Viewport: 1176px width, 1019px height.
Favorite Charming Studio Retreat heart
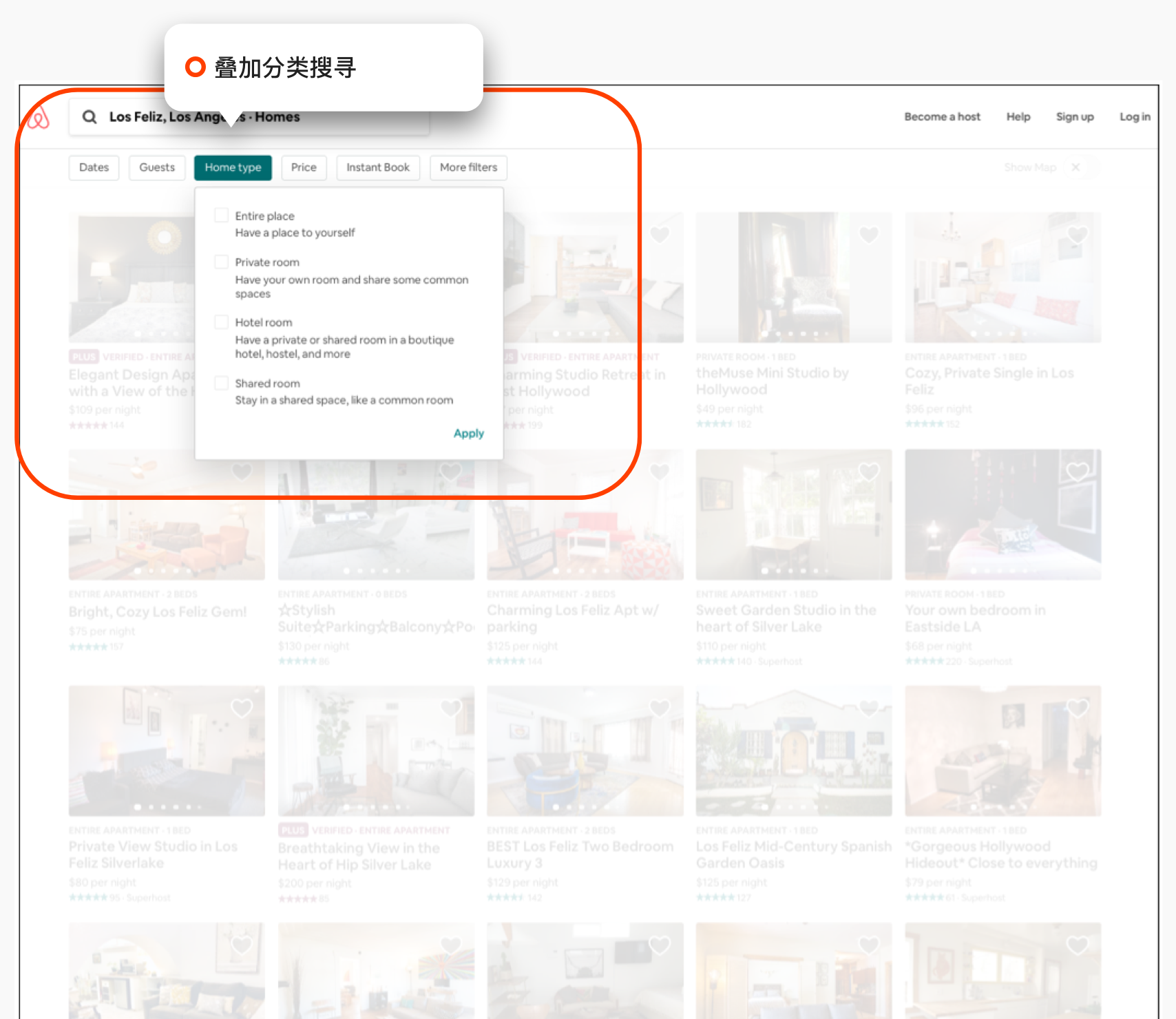coord(660,235)
